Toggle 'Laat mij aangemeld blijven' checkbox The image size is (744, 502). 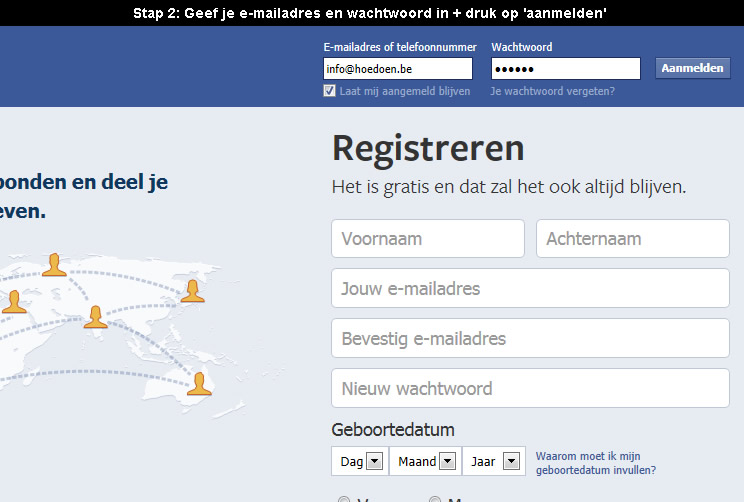(x=329, y=91)
